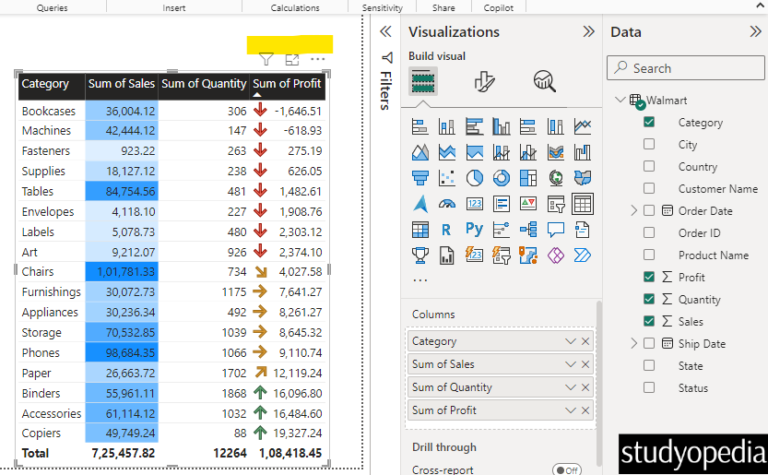
Task: Select the Metrics trophy visual
Action: coord(420,255)
